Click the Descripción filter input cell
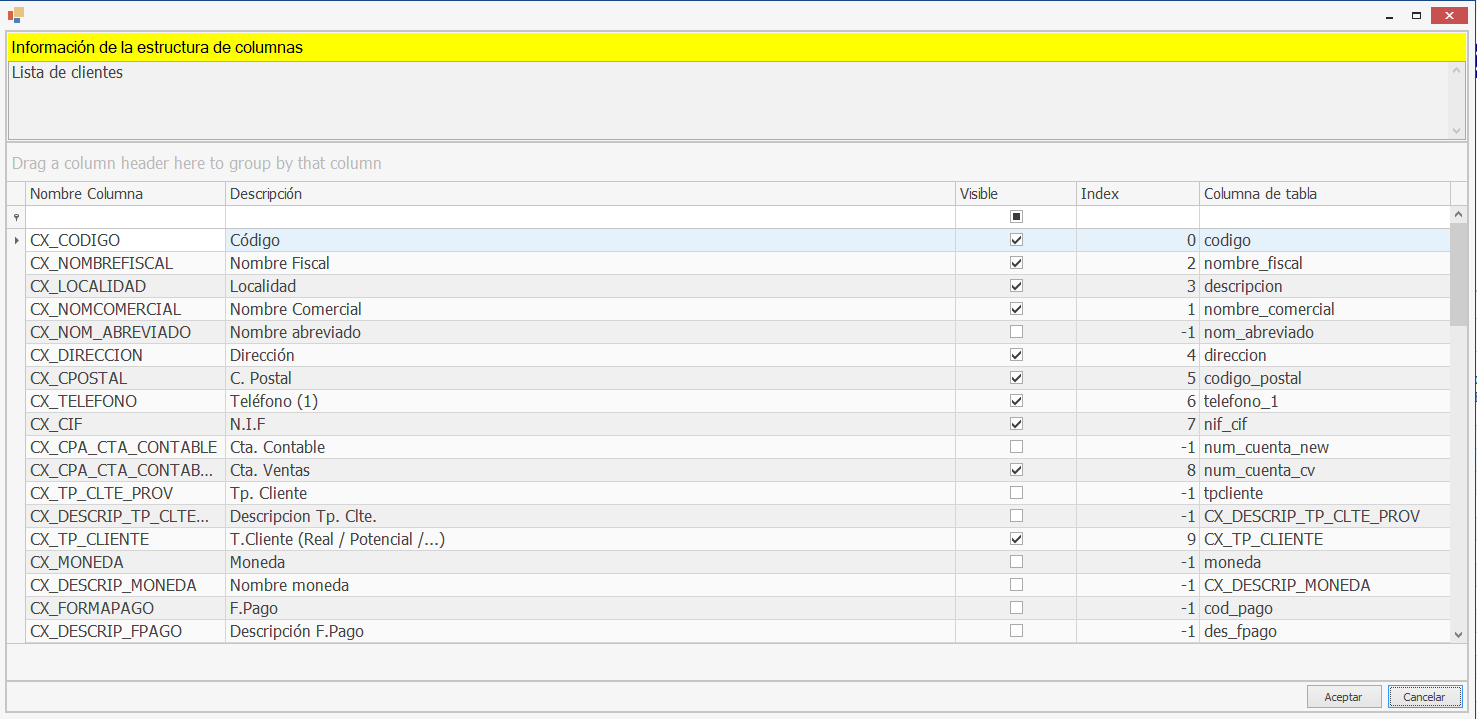Image resolution: width=1477 pixels, height=719 pixels. coord(590,217)
